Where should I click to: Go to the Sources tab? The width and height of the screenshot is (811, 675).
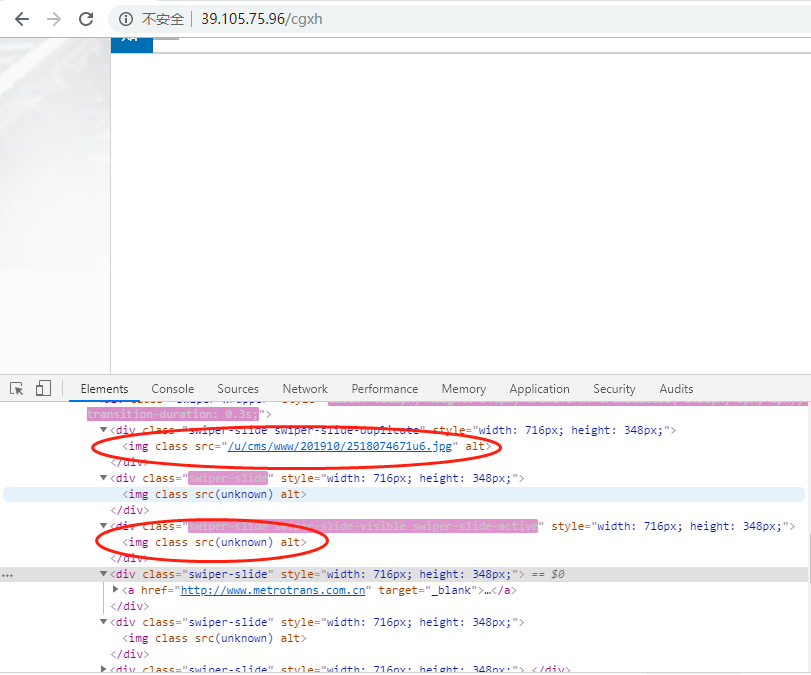tap(238, 389)
